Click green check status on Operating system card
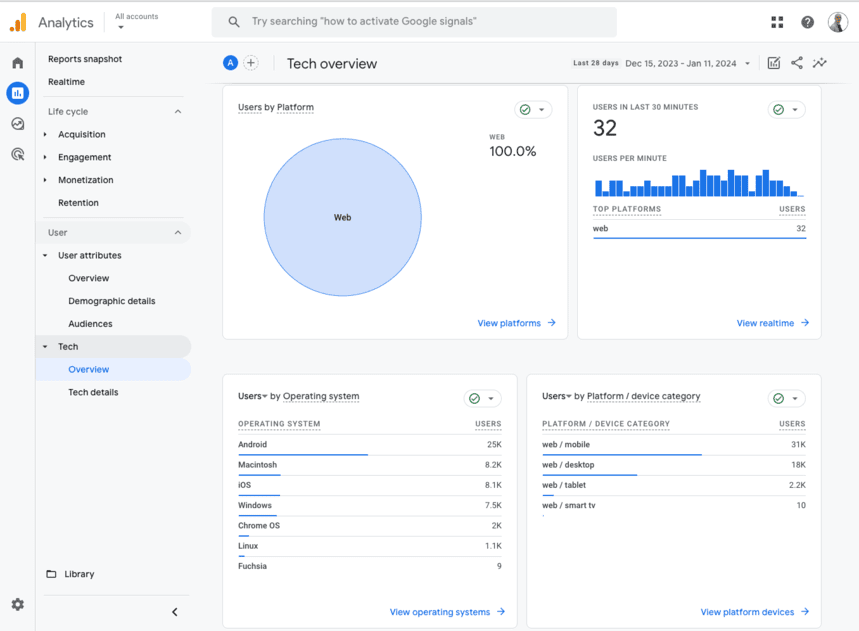The image size is (859, 631). (x=474, y=398)
